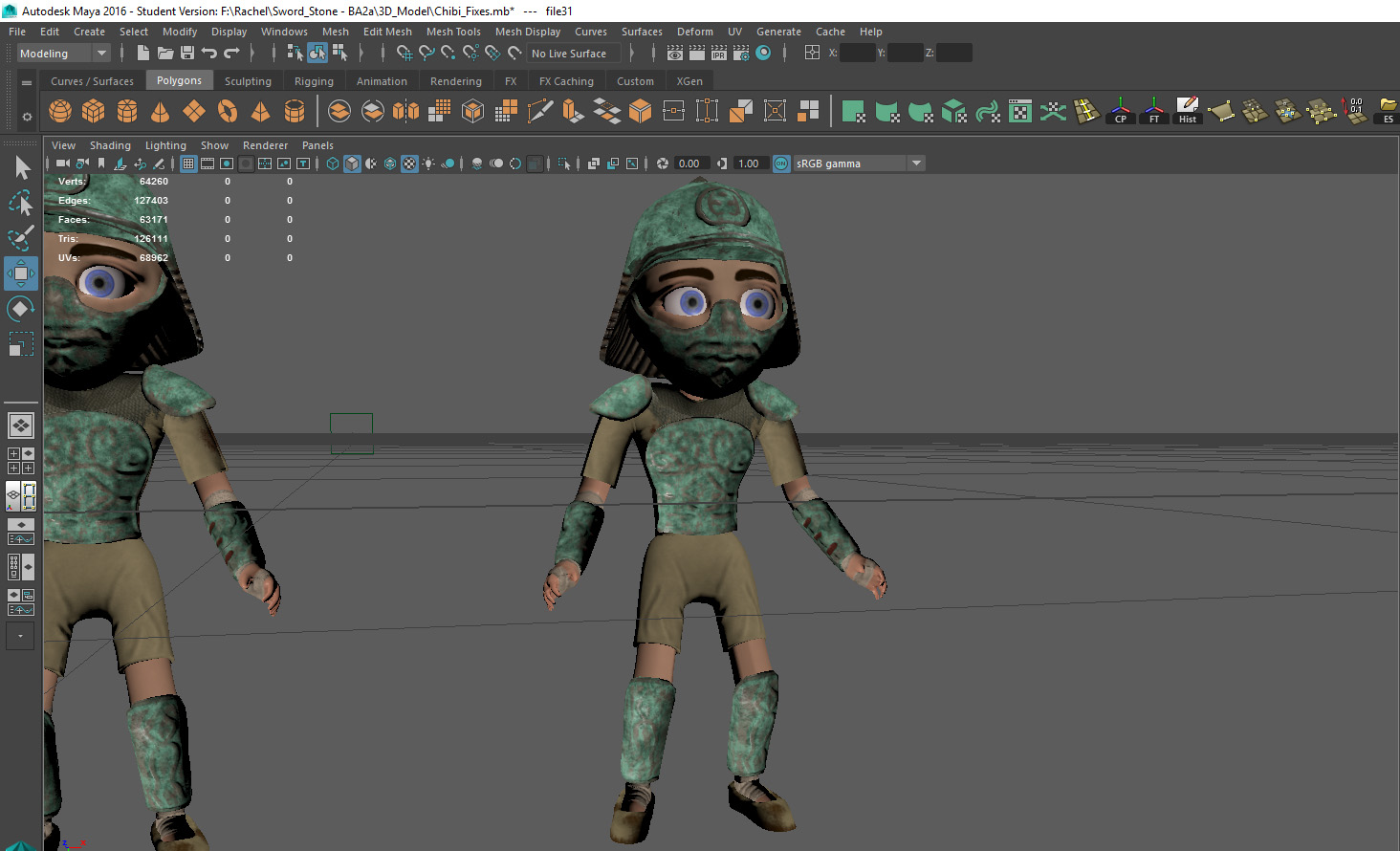Create a polygon cylinder primitive

coord(127,111)
